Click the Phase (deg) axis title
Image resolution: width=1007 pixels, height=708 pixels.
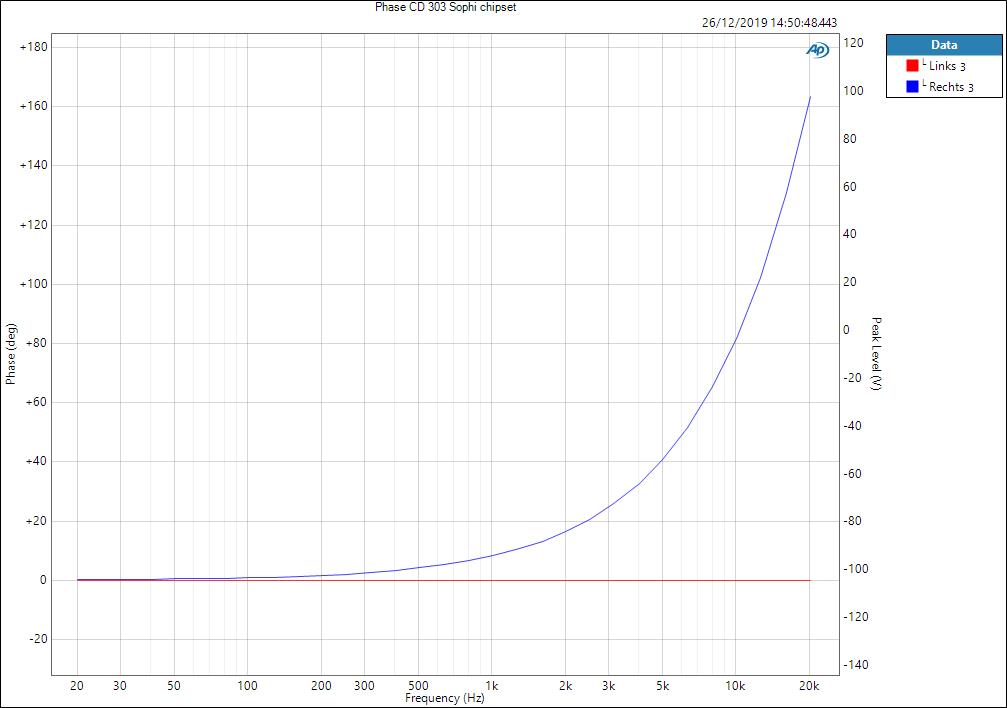[10, 354]
